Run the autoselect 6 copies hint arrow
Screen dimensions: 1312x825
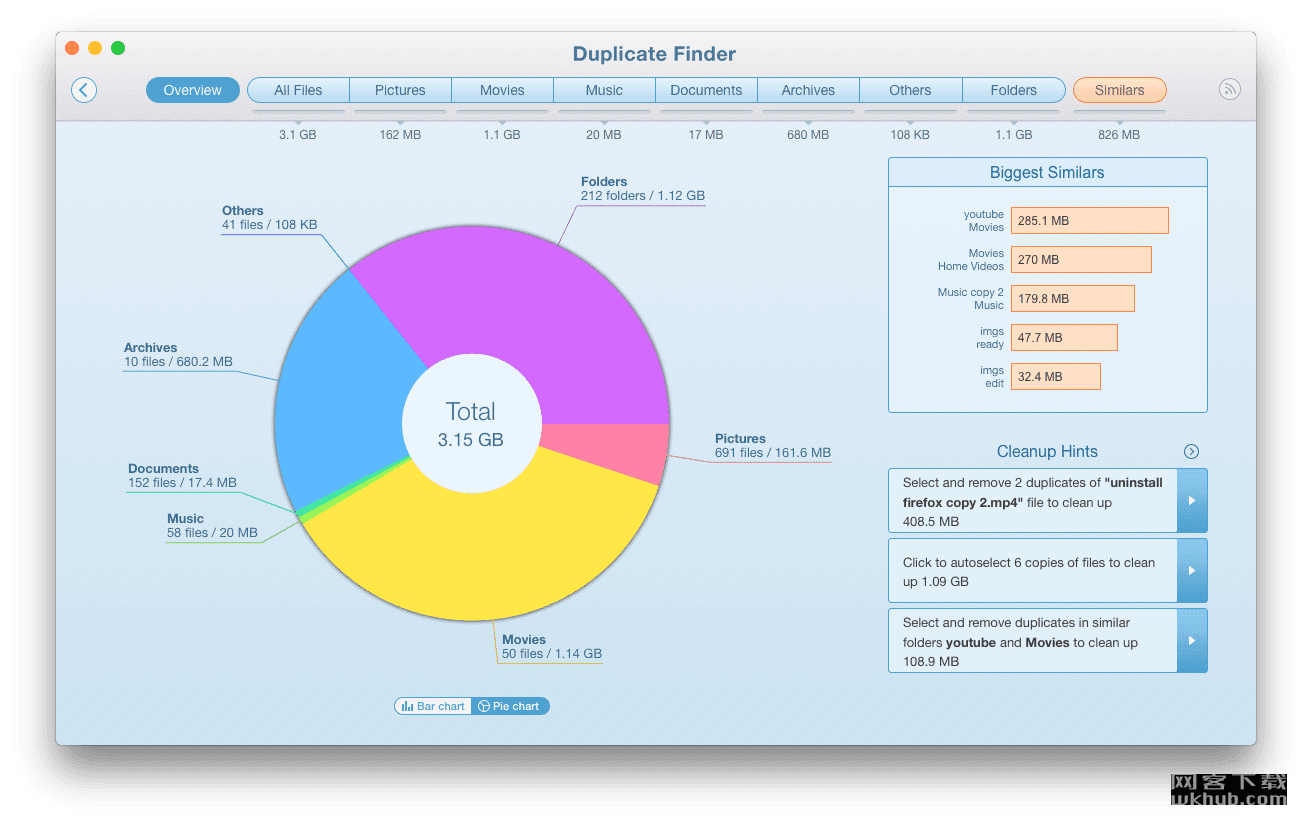(1192, 571)
